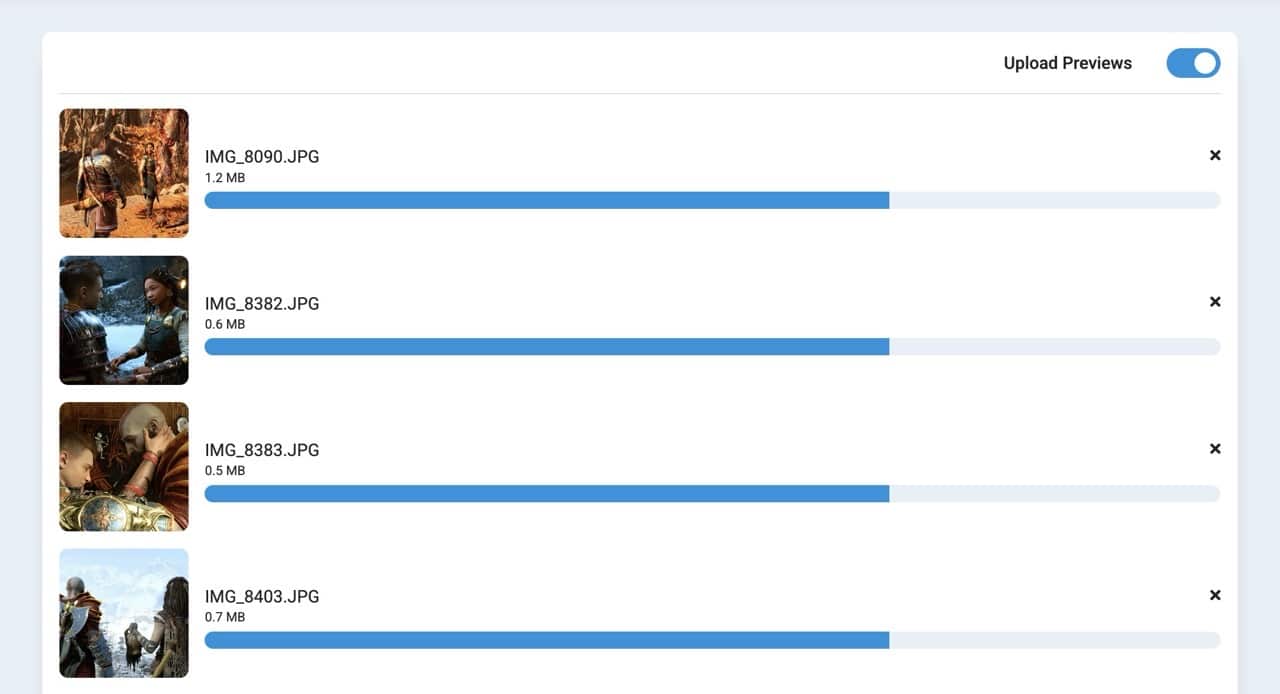
Task: Click the IMG_8403.JPG file name label
Action: (x=262, y=597)
